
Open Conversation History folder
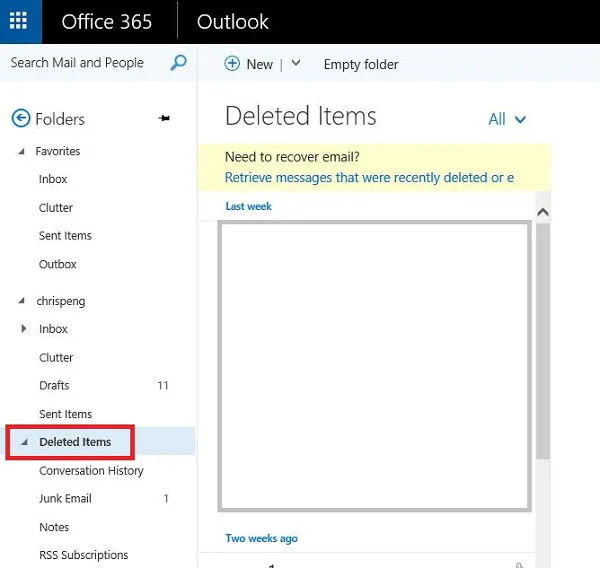coord(91,470)
